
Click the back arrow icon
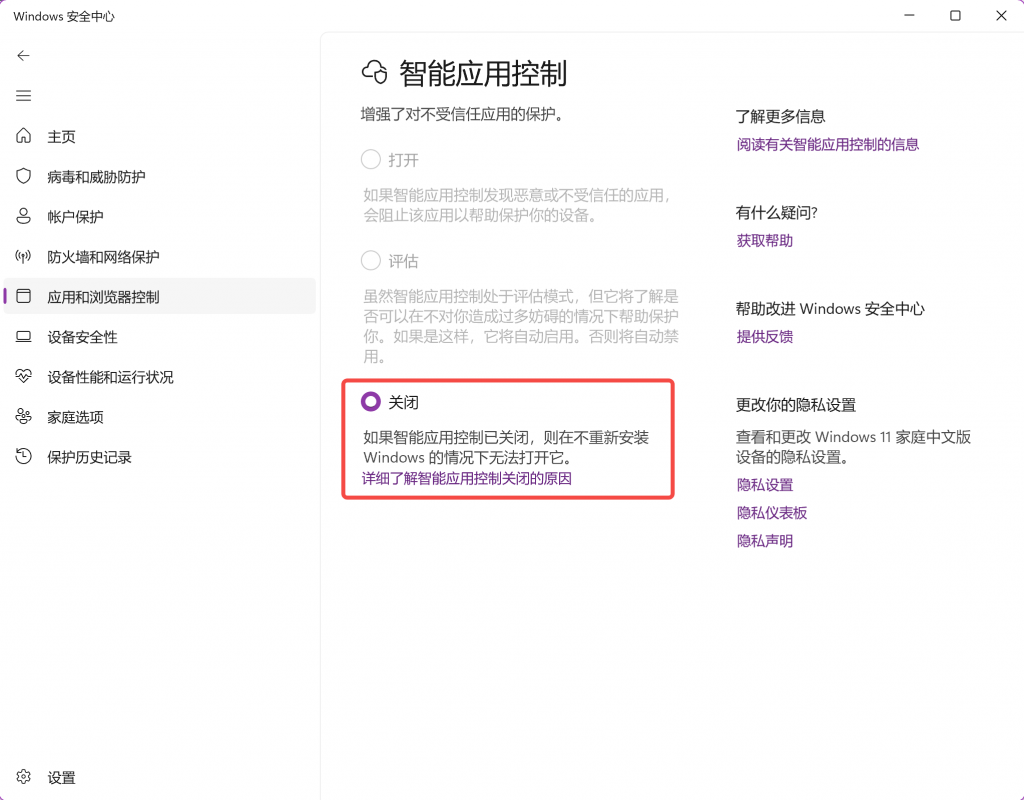point(24,56)
